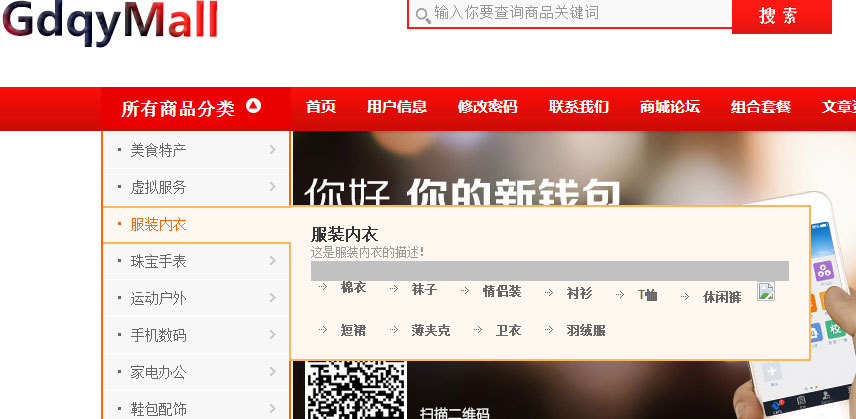Click the QR code image
Screen dimensions: 856x419
(x=355, y=391)
